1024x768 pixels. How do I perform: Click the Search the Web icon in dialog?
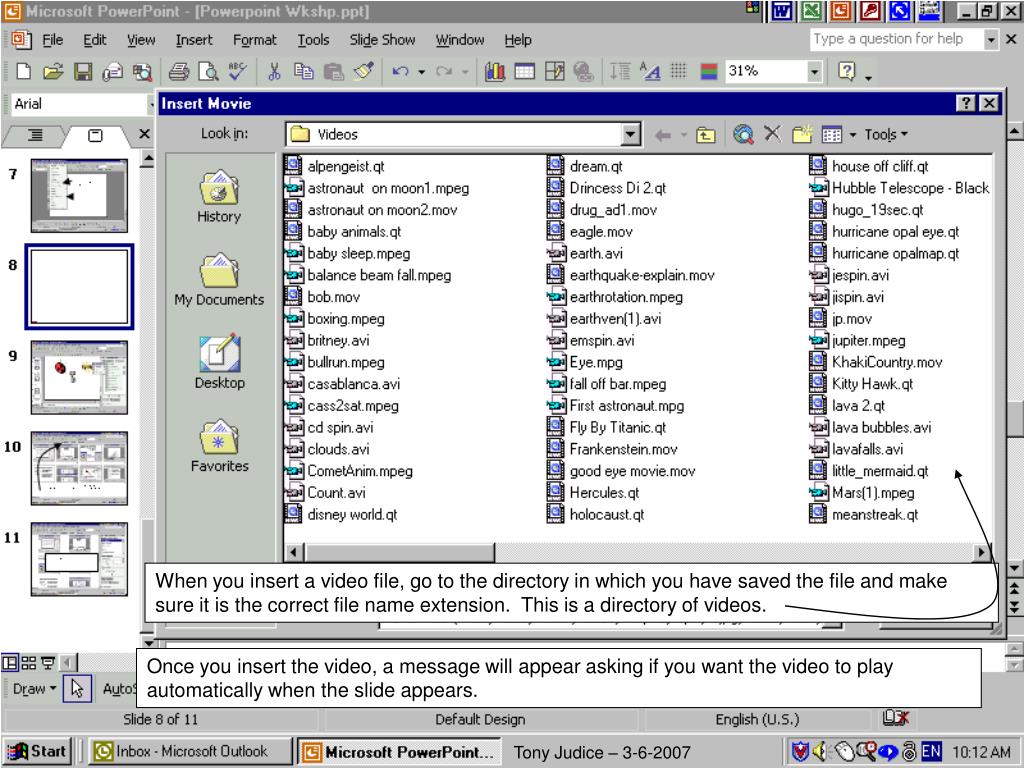(x=743, y=135)
